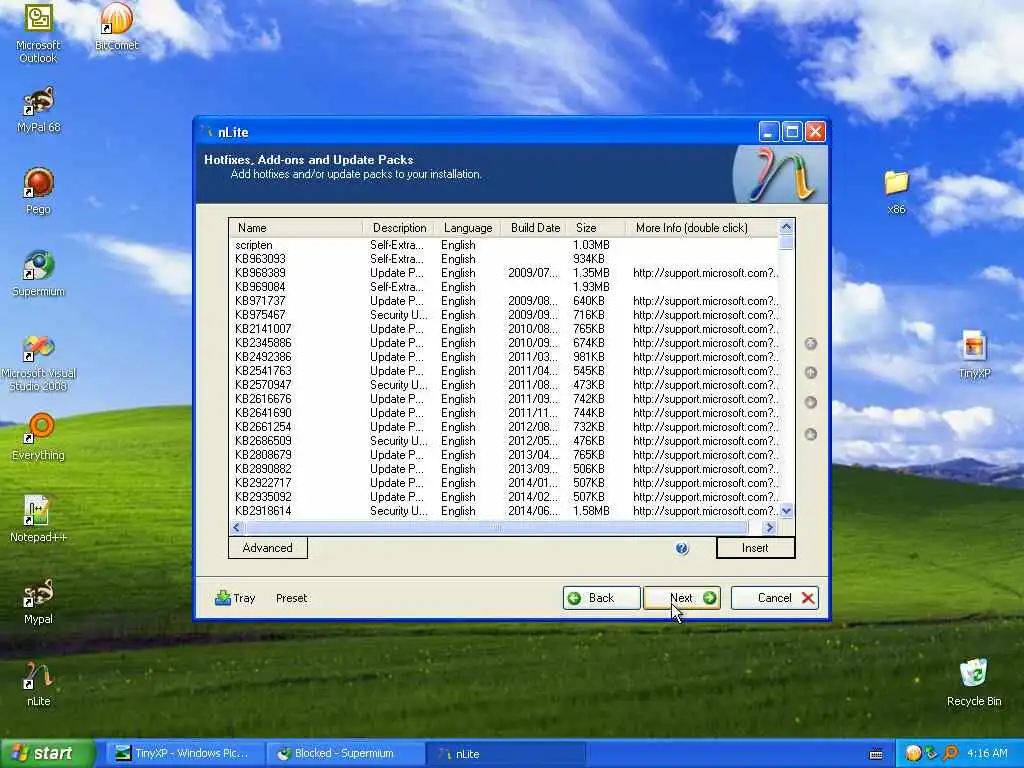Select the KB2641690 row
Viewport: 1024px width, 768px height.
pyautogui.click(x=504, y=413)
